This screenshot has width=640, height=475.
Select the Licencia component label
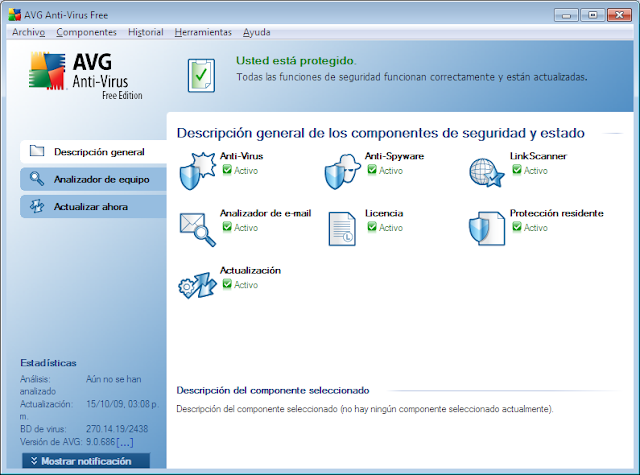click(384, 213)
